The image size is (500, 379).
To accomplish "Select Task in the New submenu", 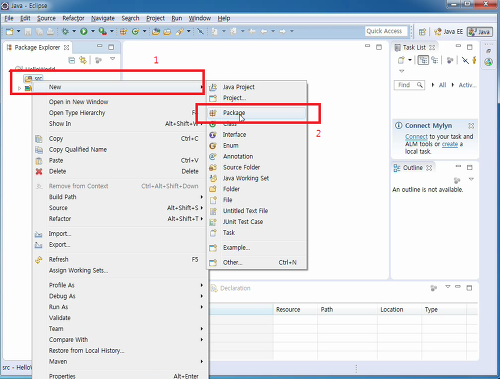I will 257,233.
